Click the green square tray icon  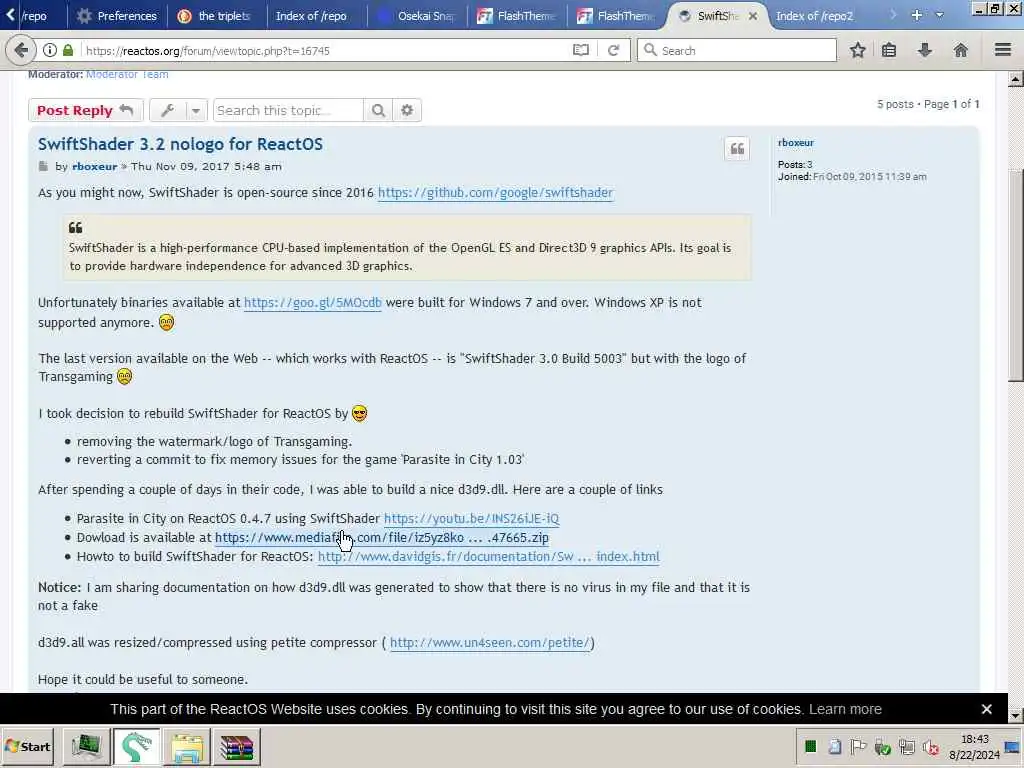(x=810, y=746)
